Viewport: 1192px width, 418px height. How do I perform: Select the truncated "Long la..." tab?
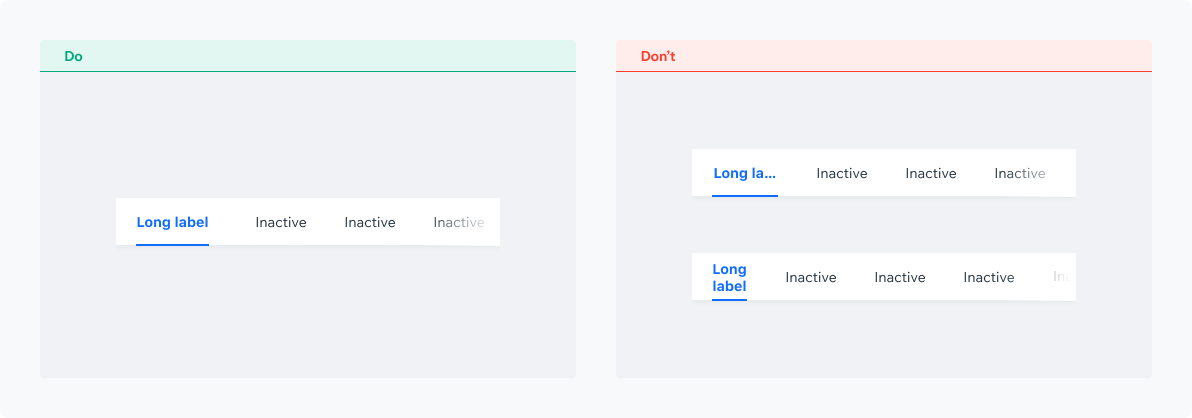pyautogui.click(x=745, y=173)
